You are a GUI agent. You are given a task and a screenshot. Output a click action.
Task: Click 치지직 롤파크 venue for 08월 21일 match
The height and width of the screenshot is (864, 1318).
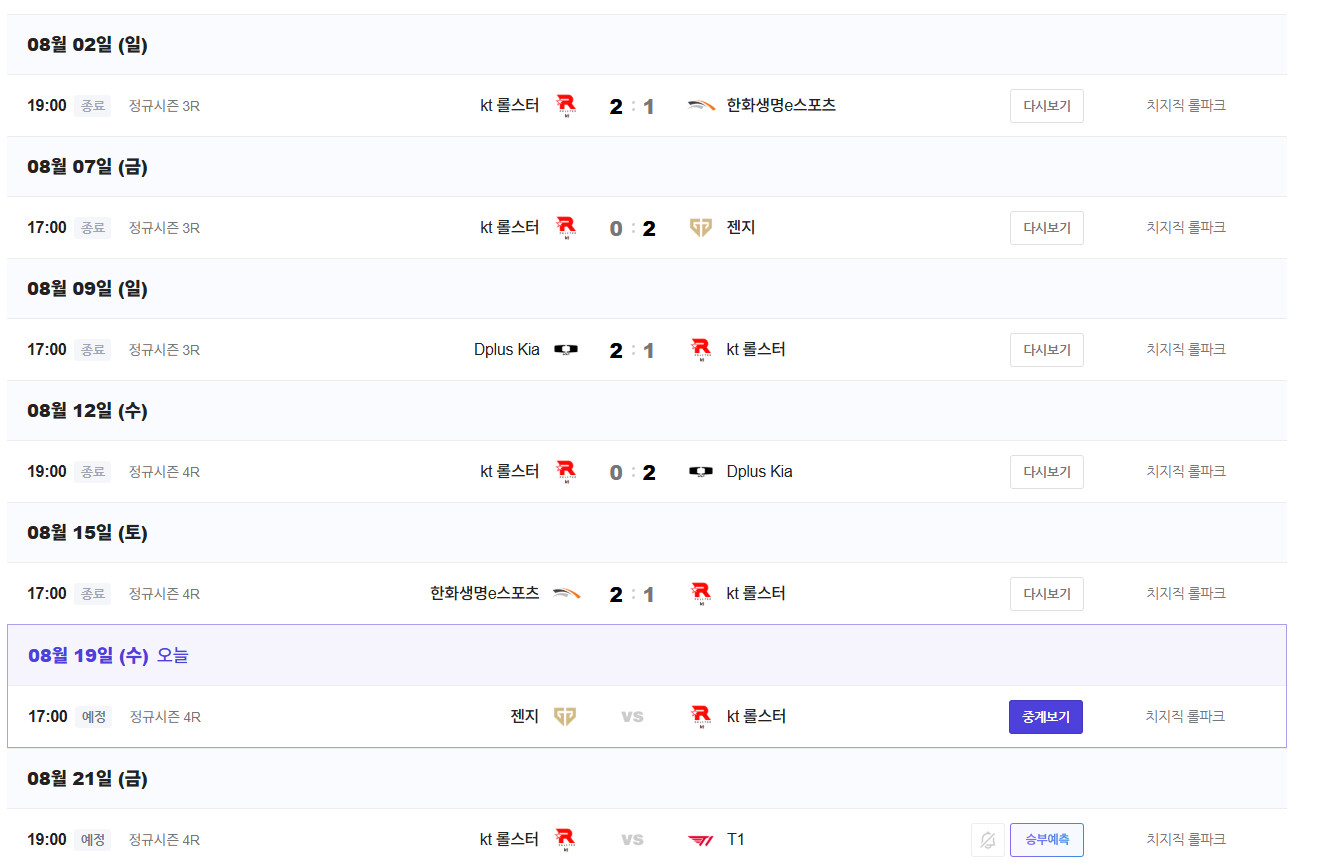coord(1186,839)
